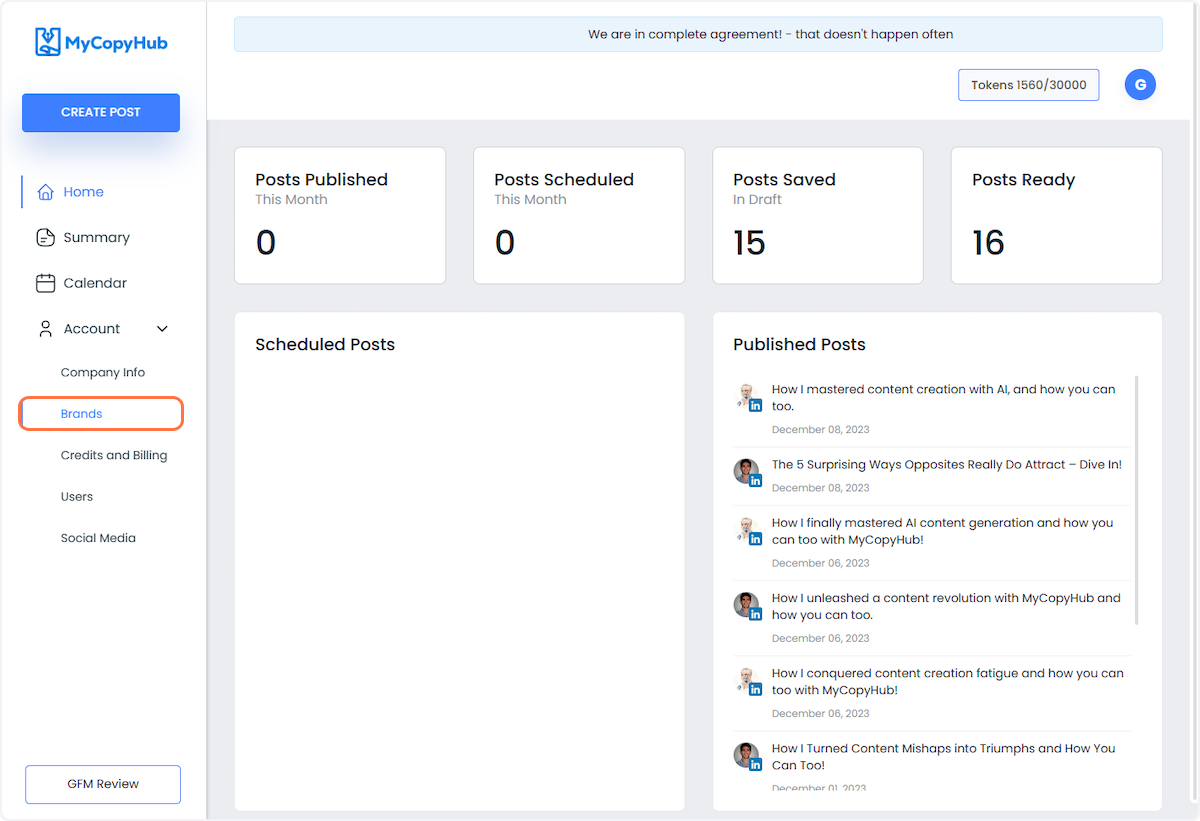Image resolution: width=1200 pixels, height=821 pixels.
Task: Open post 'The 5 Surprising Ways Opposites Really Do Attract'
Action: pos(947,465)
